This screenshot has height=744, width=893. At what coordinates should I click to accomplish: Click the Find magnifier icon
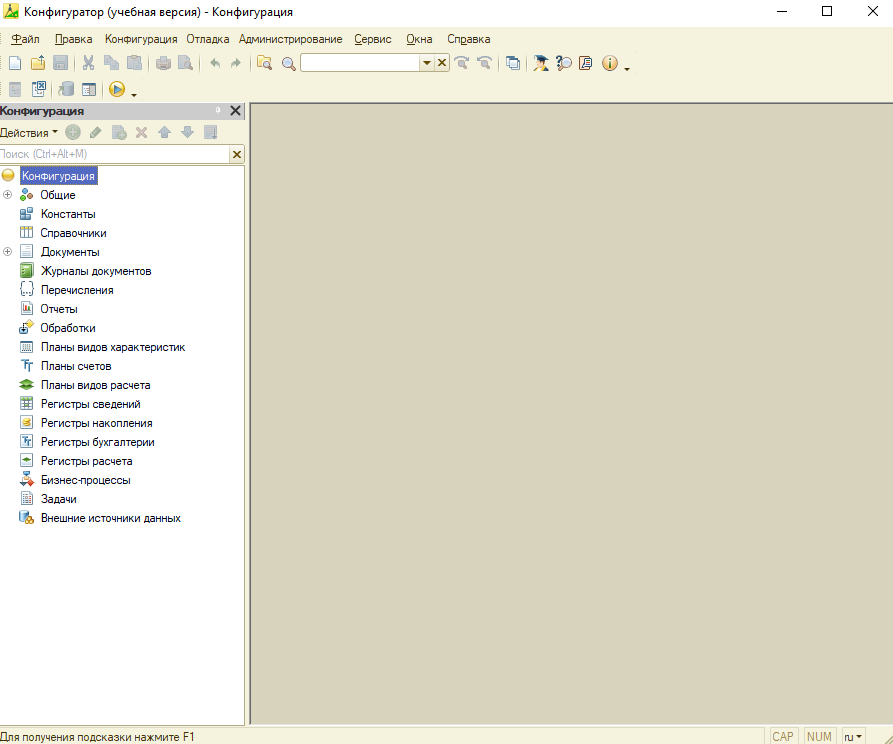click(289, 63)
